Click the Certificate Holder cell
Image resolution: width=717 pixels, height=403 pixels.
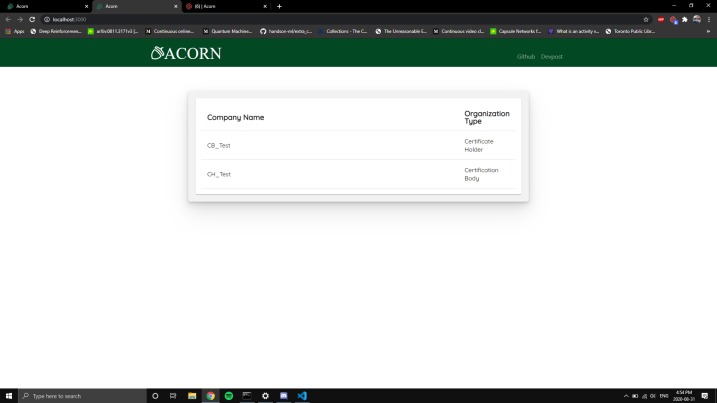tap(479, 145)
